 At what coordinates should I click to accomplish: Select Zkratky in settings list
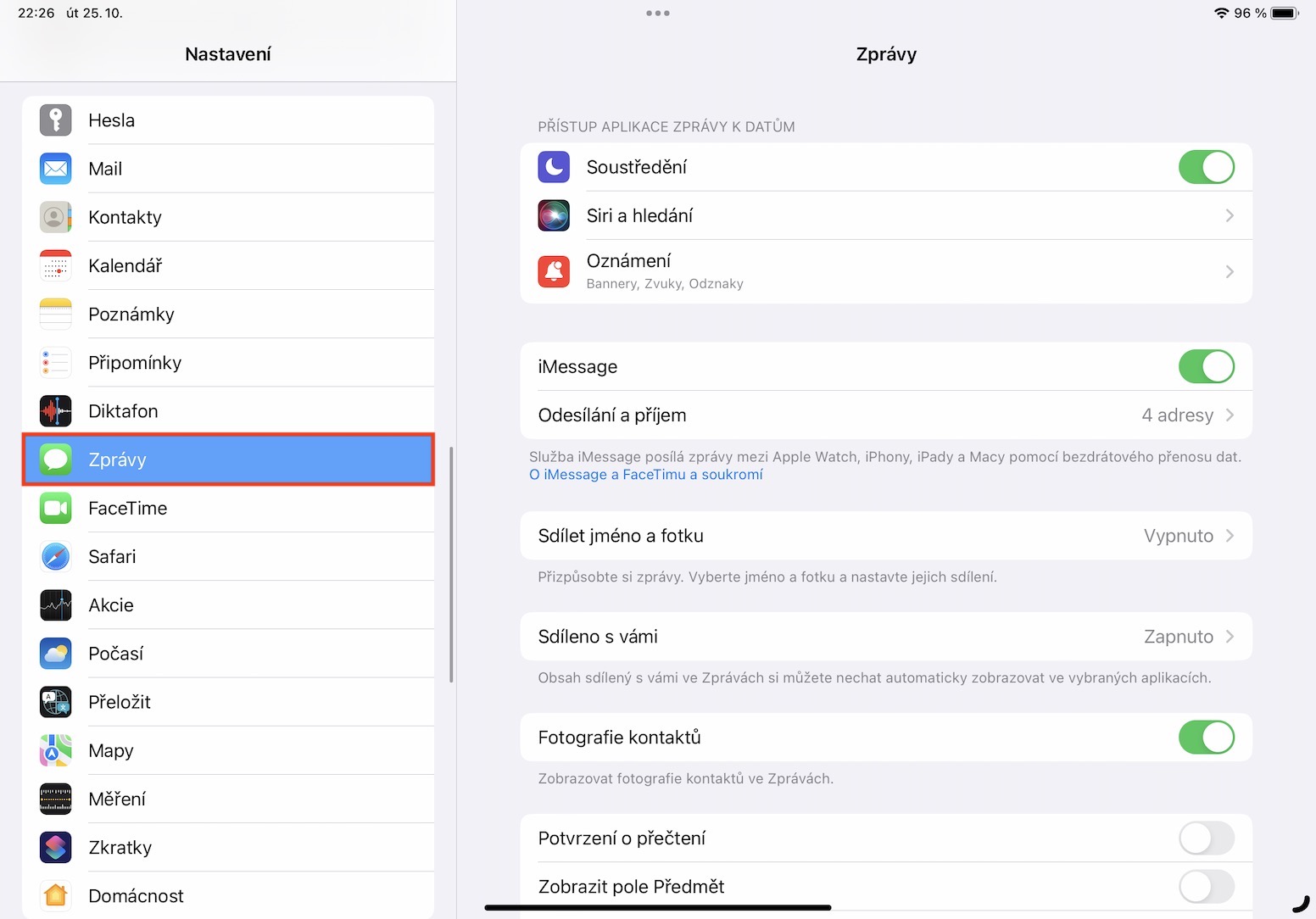pos(228,847)
